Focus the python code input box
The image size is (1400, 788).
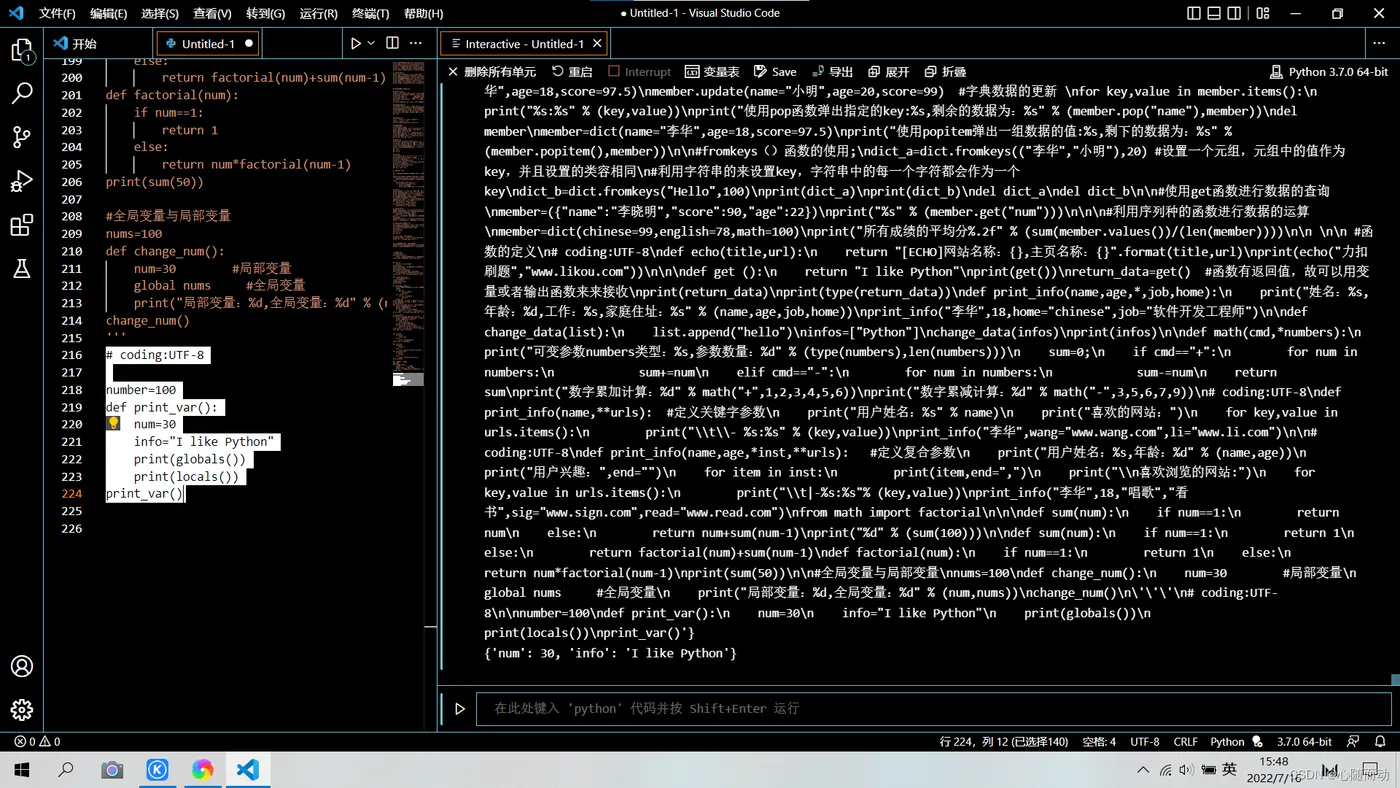[x=934, y=709]
